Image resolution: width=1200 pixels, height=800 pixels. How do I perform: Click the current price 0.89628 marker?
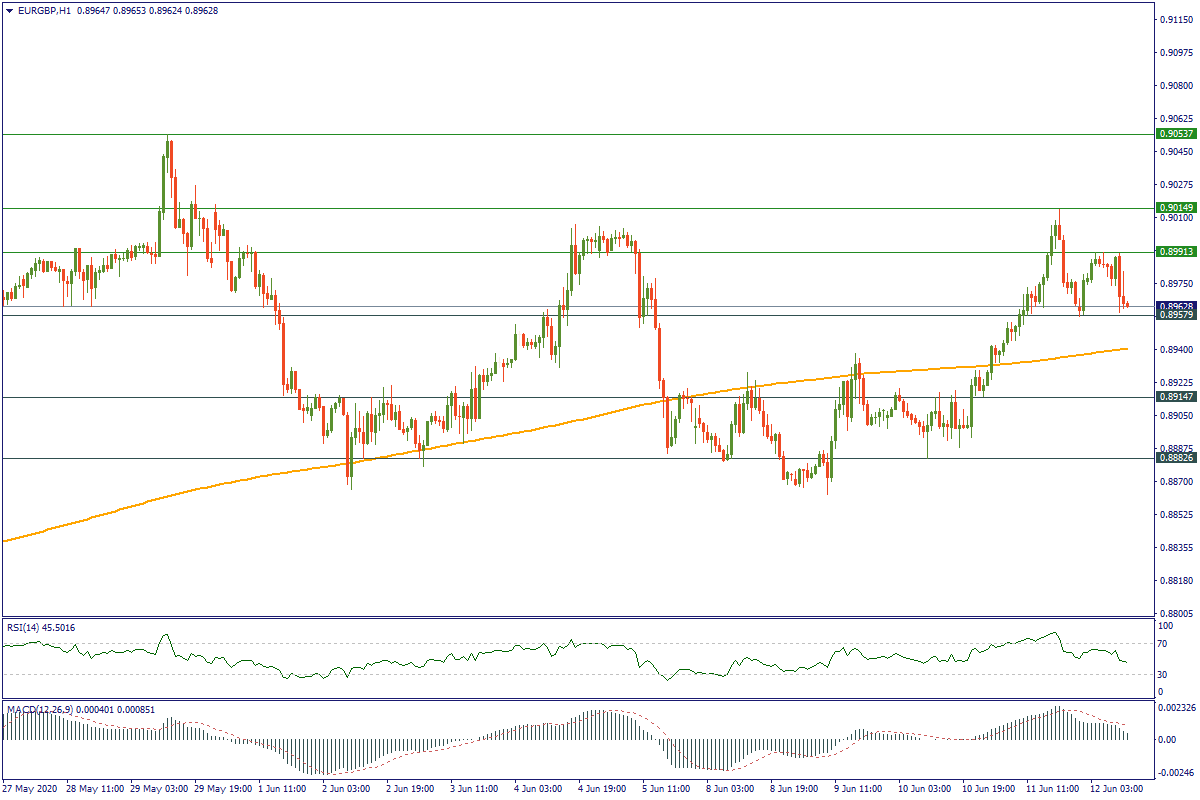pyautogui.click(x=1176, y=305)
